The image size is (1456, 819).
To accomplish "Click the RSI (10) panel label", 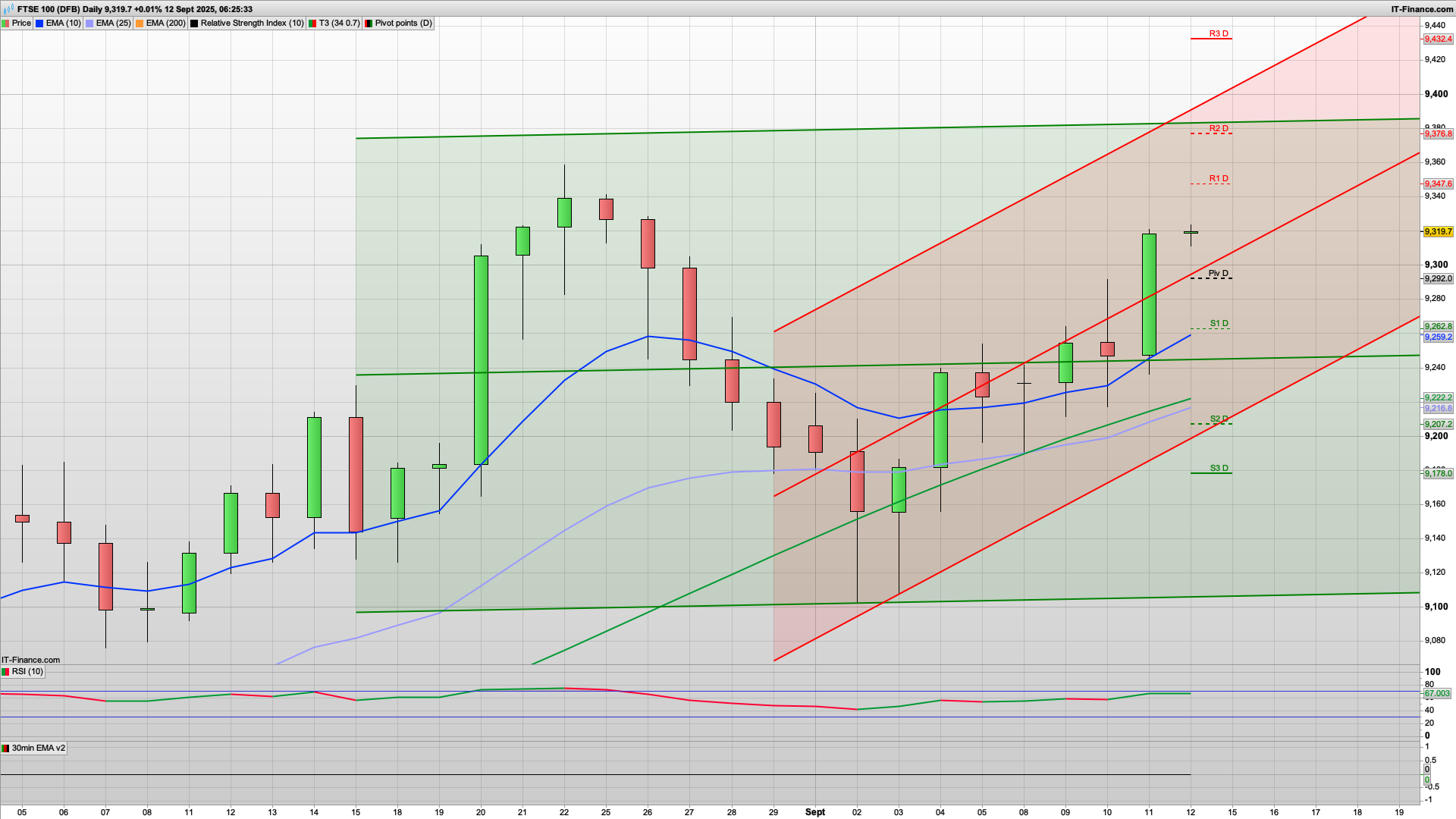I will click(23, 672).
